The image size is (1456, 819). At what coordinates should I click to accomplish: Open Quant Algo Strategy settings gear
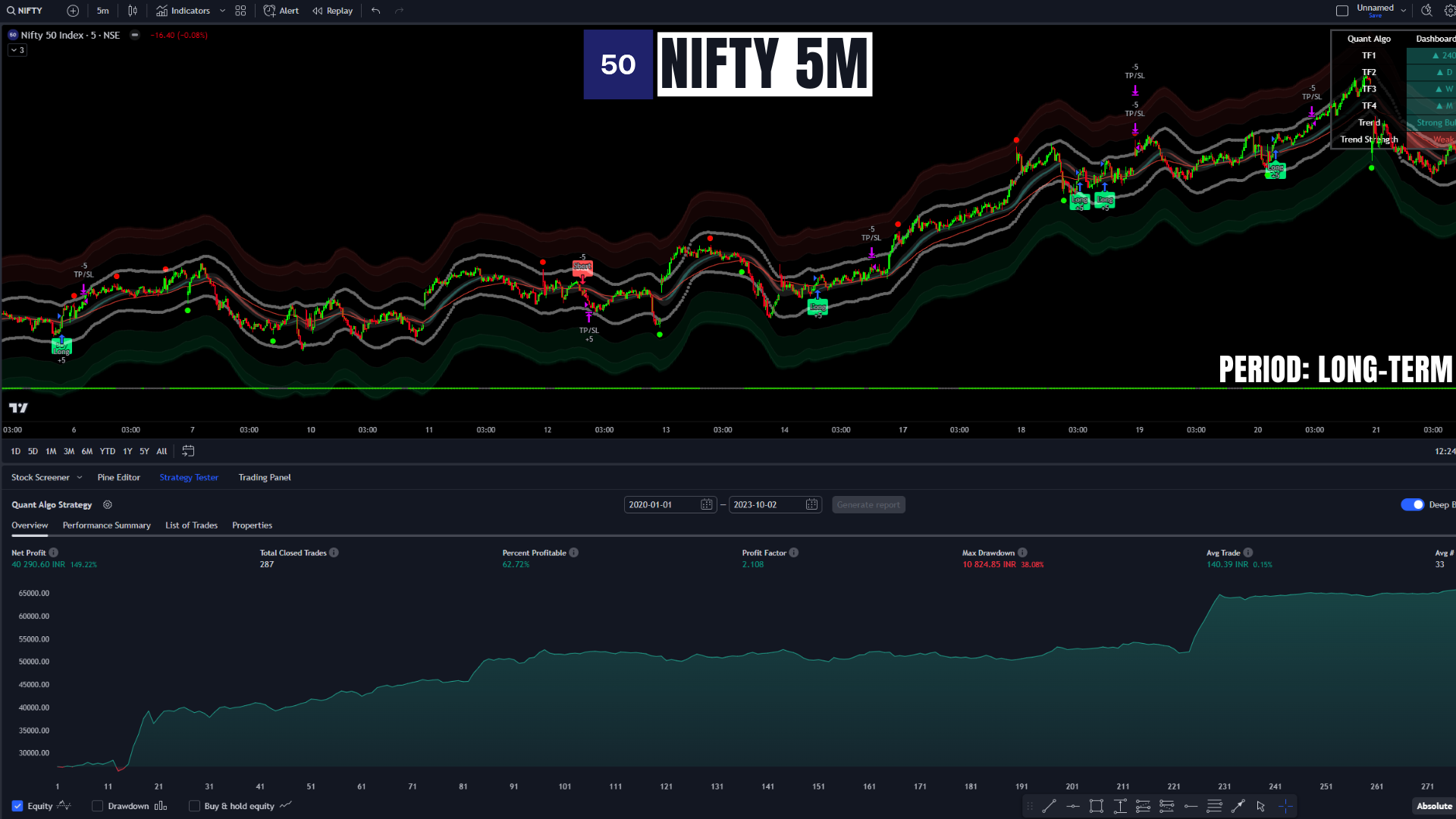click(x=108, y=505)
